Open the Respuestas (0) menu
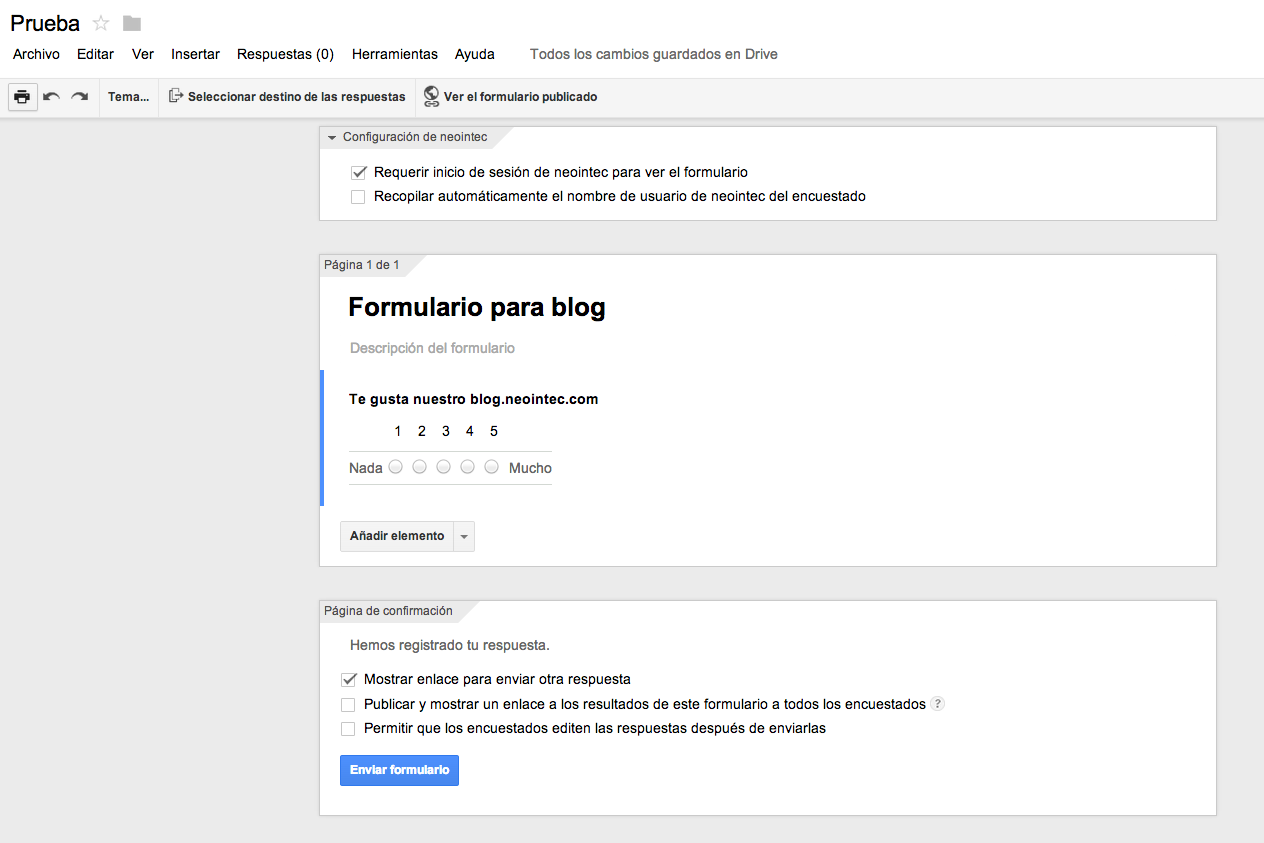The image size is (1264, 843). click(285, 54)
